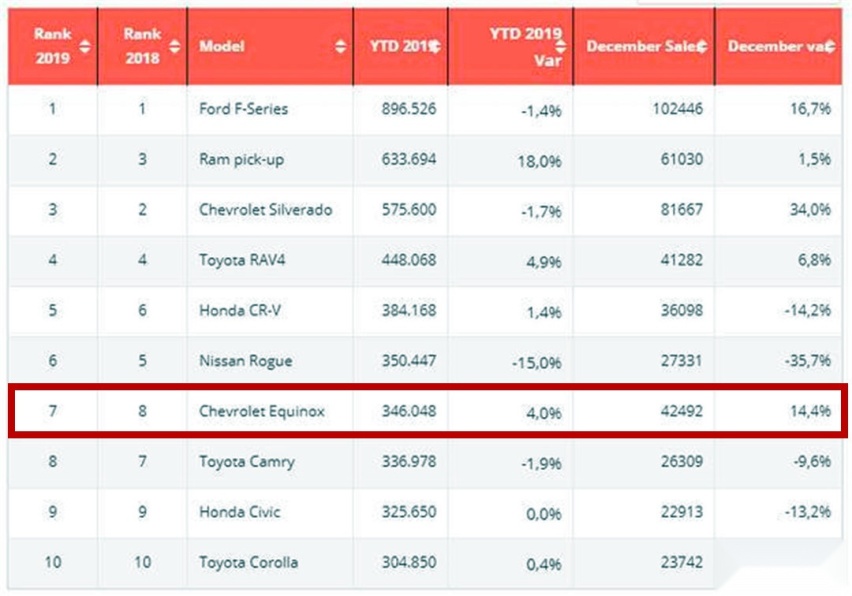852x596 pixels.
Task: Click December sales value 41282
Action: (681, 260)
